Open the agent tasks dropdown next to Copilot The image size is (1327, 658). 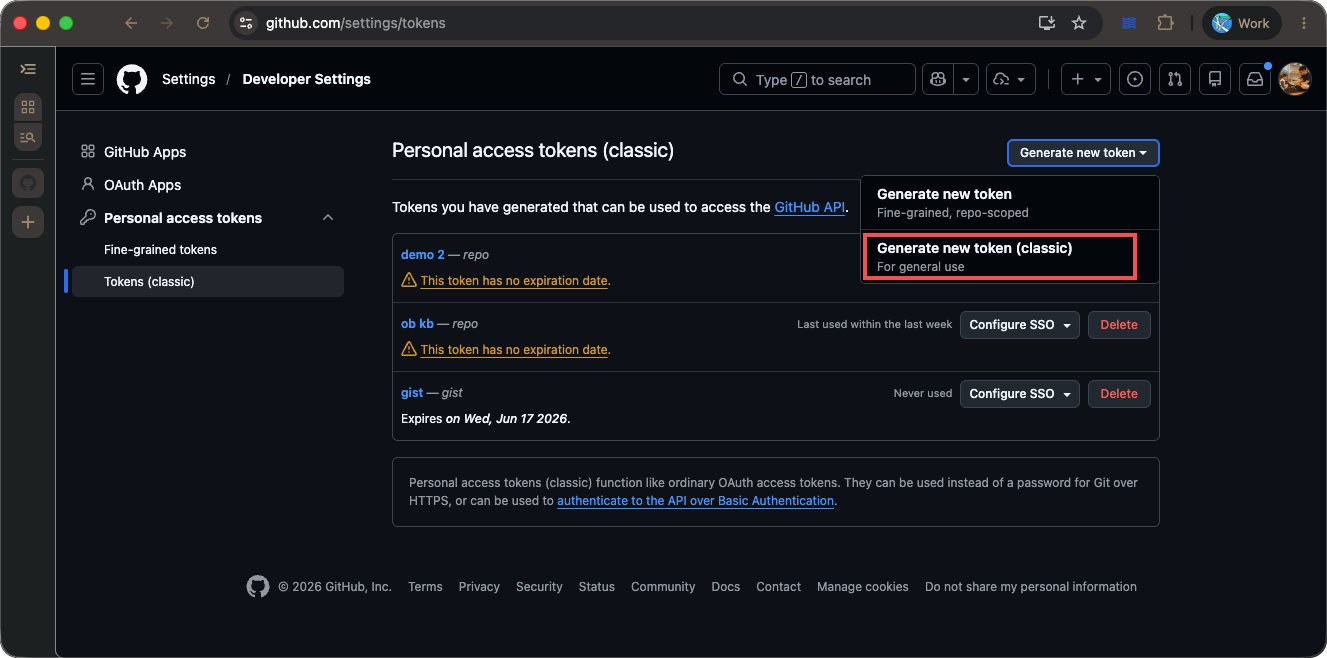pyautogui.click(x=1011, y=79)
